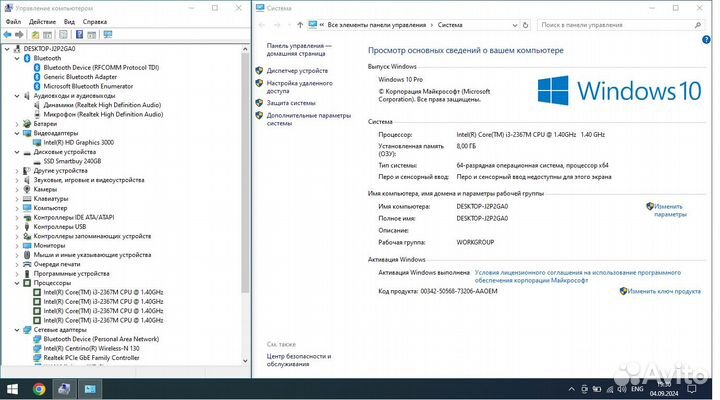Screen dimensions: 720x400
Task: Show hidden tray icons chevron
Action: (x=571, y=389)
